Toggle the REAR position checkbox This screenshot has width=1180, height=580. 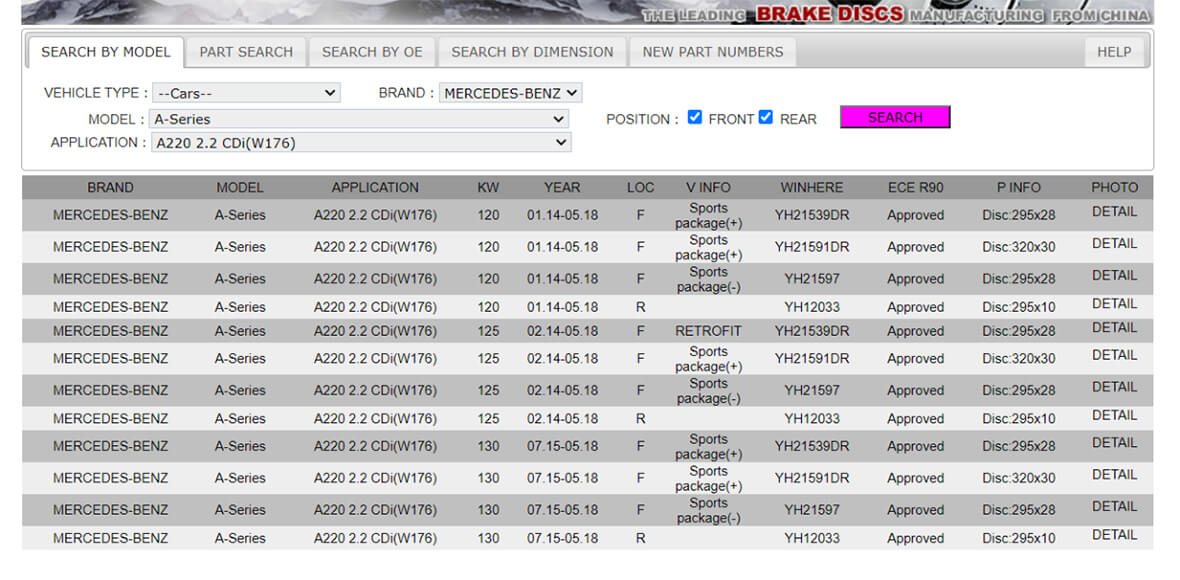[x=766, y=117]
